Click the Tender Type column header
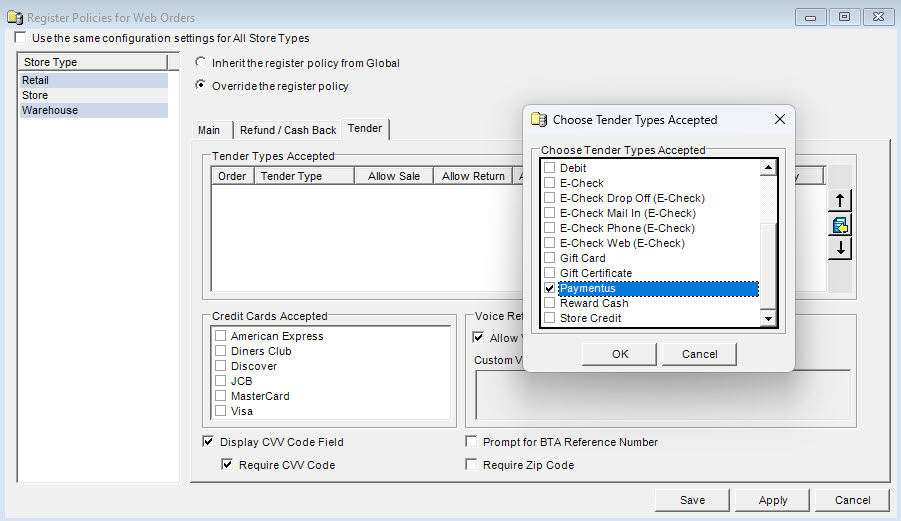The width and height of the screenshot is (901, 521). coord(304,176)
